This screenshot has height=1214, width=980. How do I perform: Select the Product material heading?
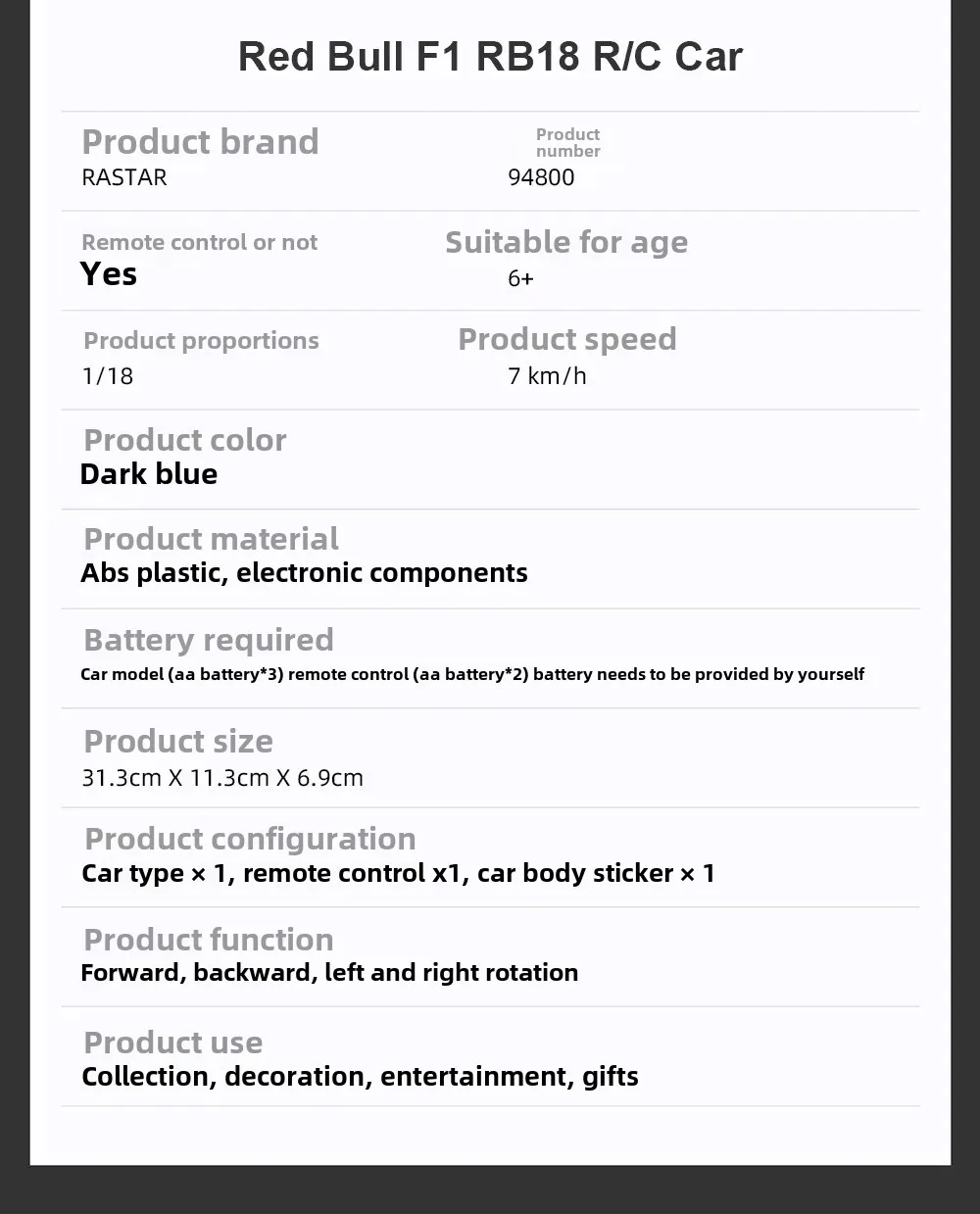click(211, 539)
